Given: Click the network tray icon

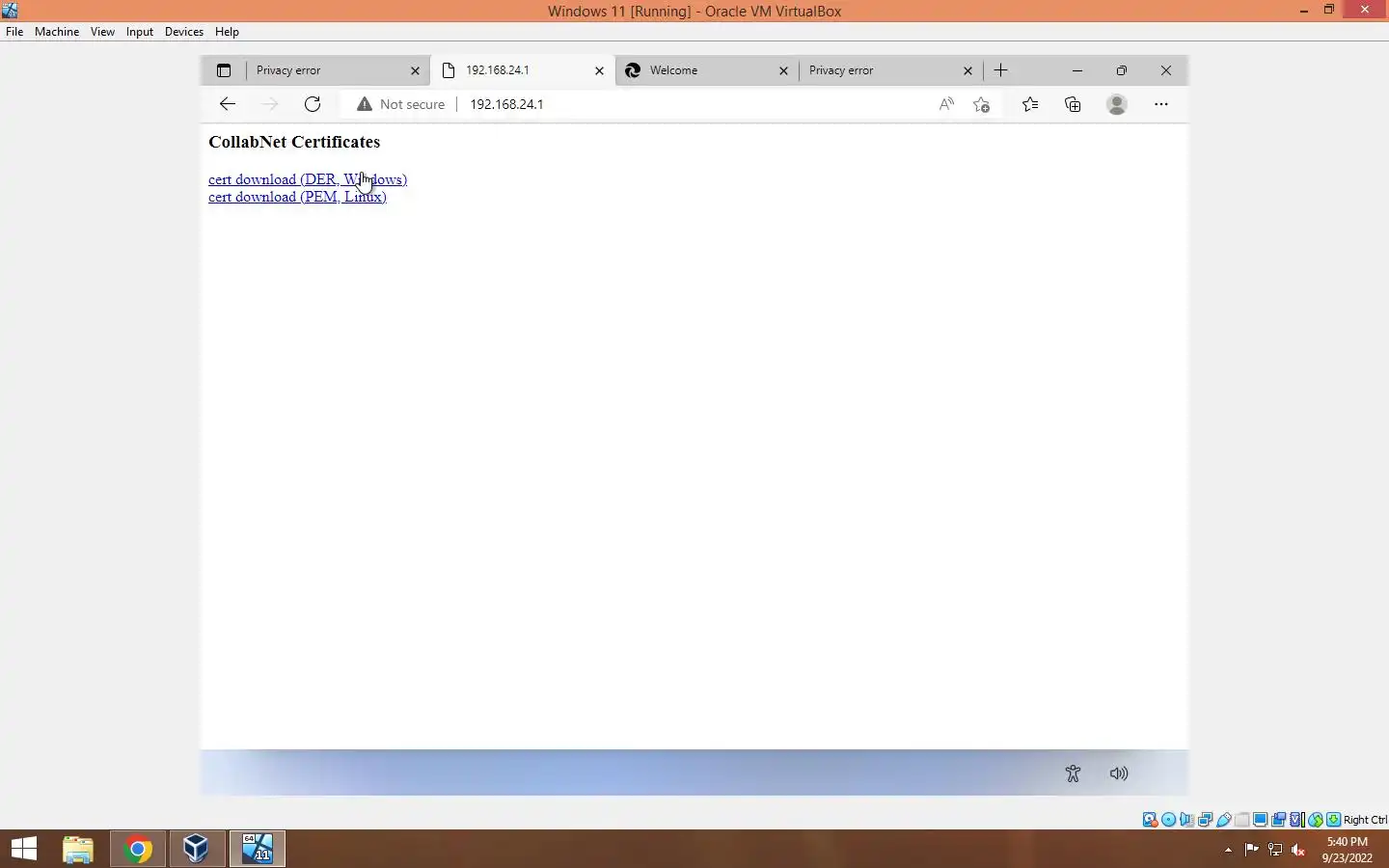Looking at the screenshot, I should click(x=1275, y=850).
